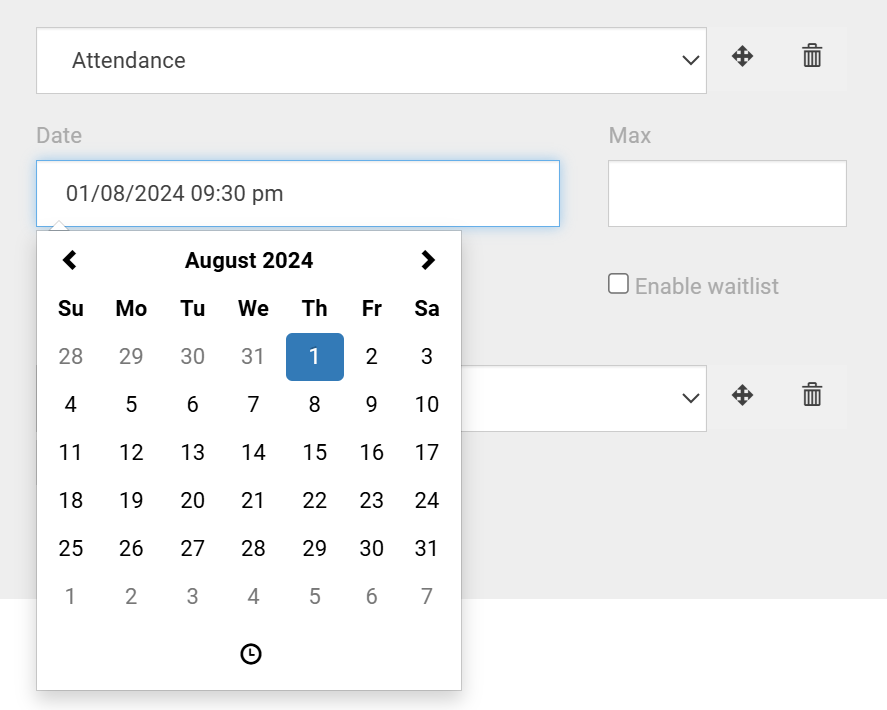Choose August 9 date
Image resolution: width=887 pixels, height=710 pixels.
[x=371, y=405]
